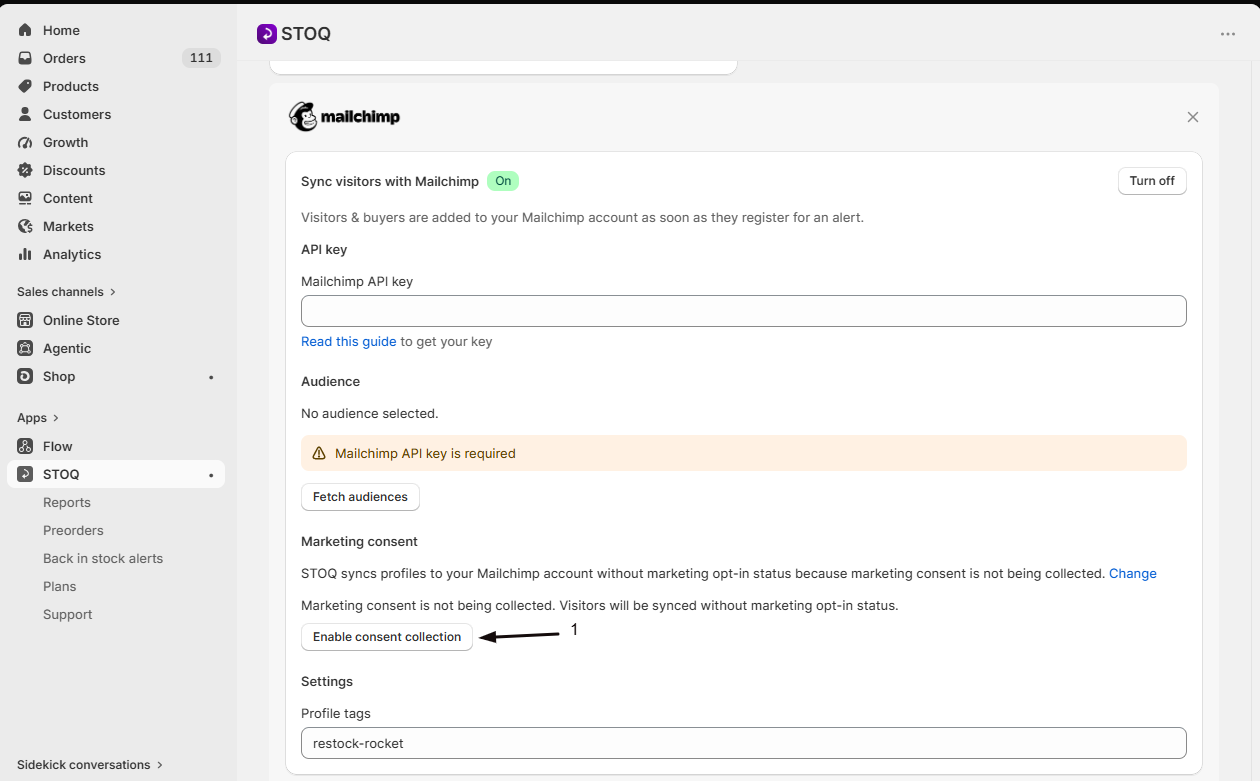
Task: Click the Flow app icon
Action: pyautogui.click(x=25, y=446)
